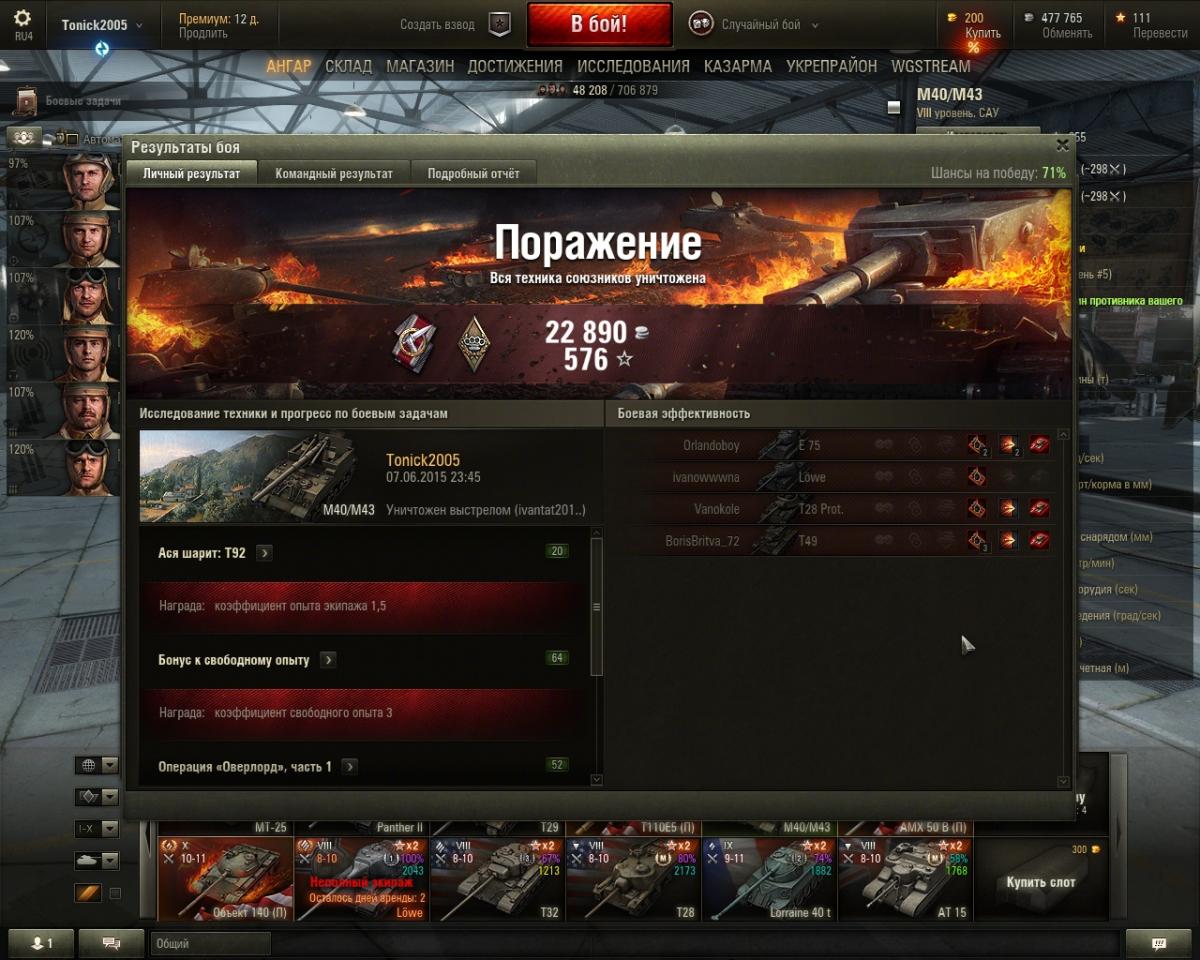Click the battle tasks list scrollbar

[597, 607]
